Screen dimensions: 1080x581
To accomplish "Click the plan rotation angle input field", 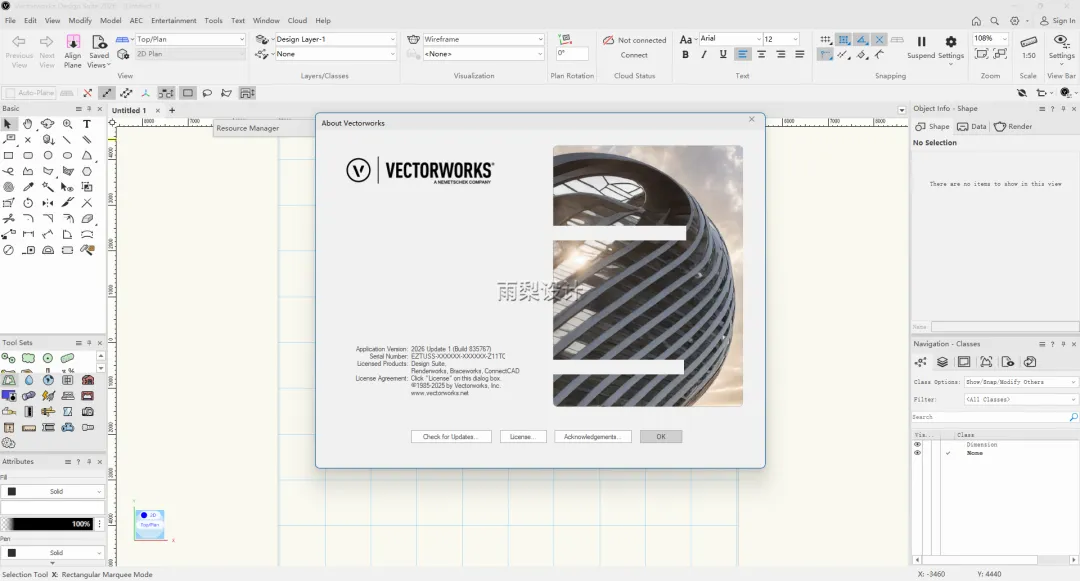I will coord(572,53).
